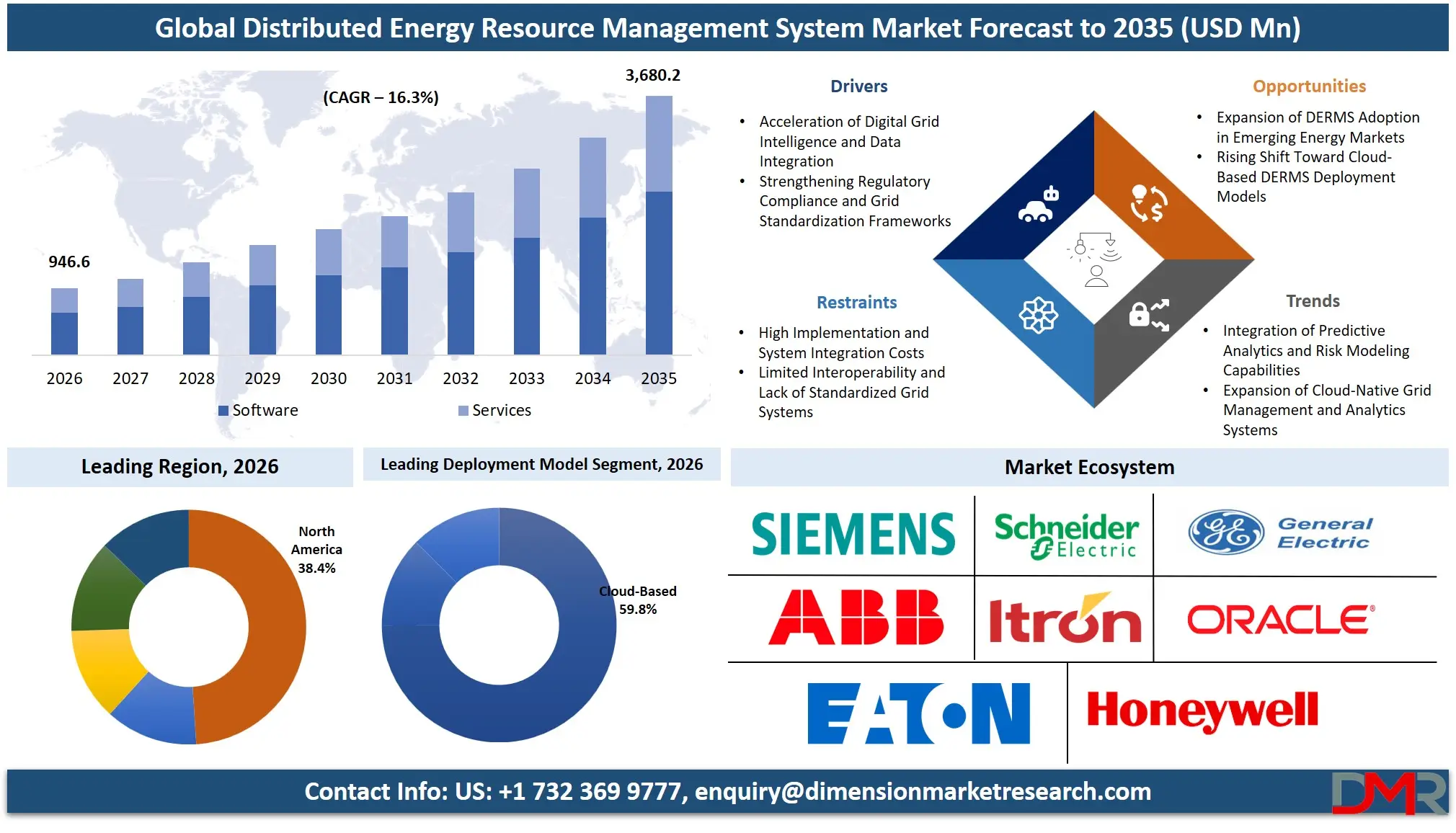Select the Trends heading

1313,301
